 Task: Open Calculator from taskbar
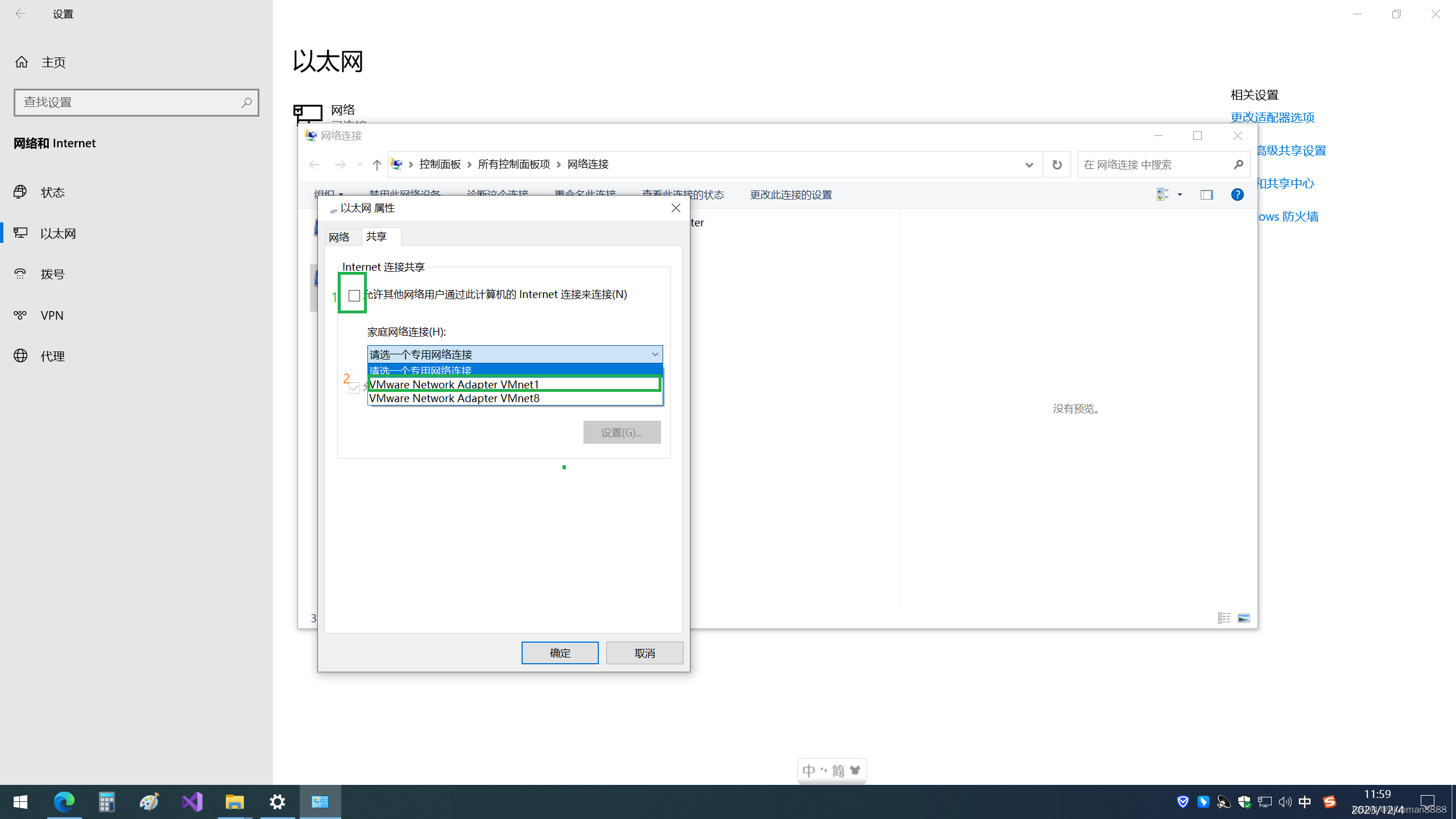tap(106, 802)
